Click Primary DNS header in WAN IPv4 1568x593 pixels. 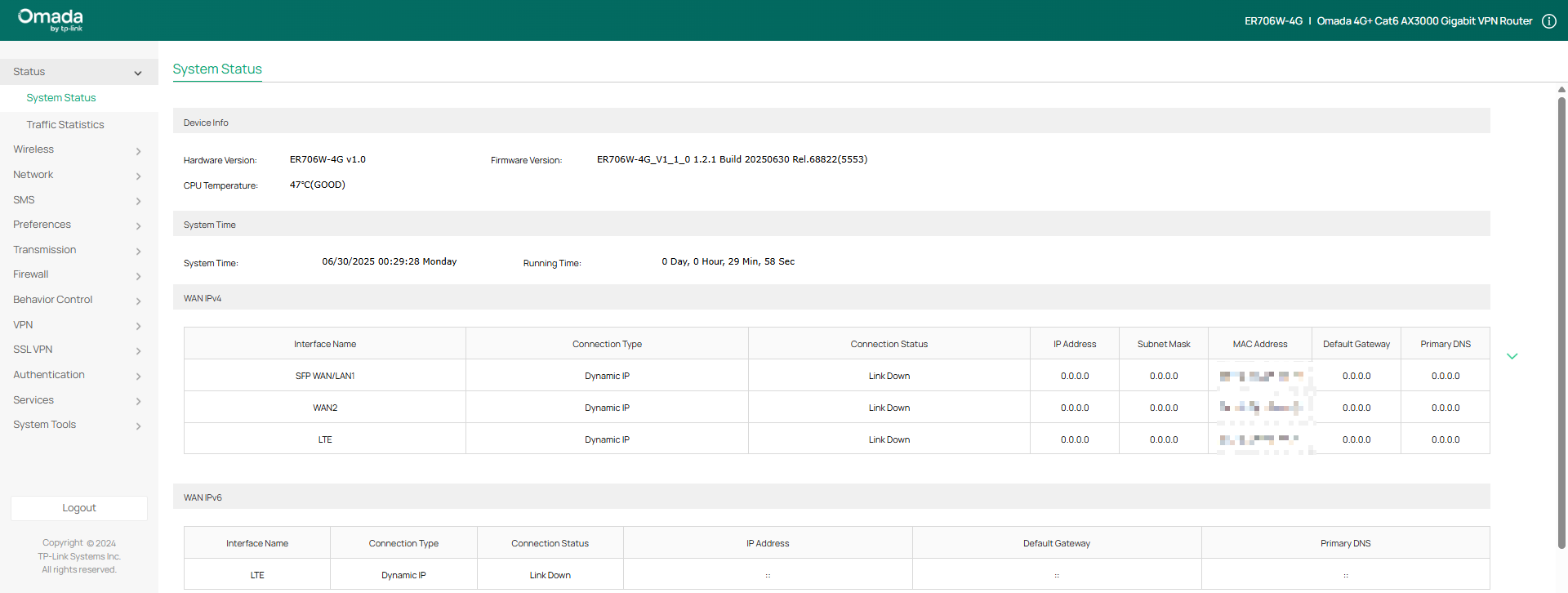(x=1445, y=344)
